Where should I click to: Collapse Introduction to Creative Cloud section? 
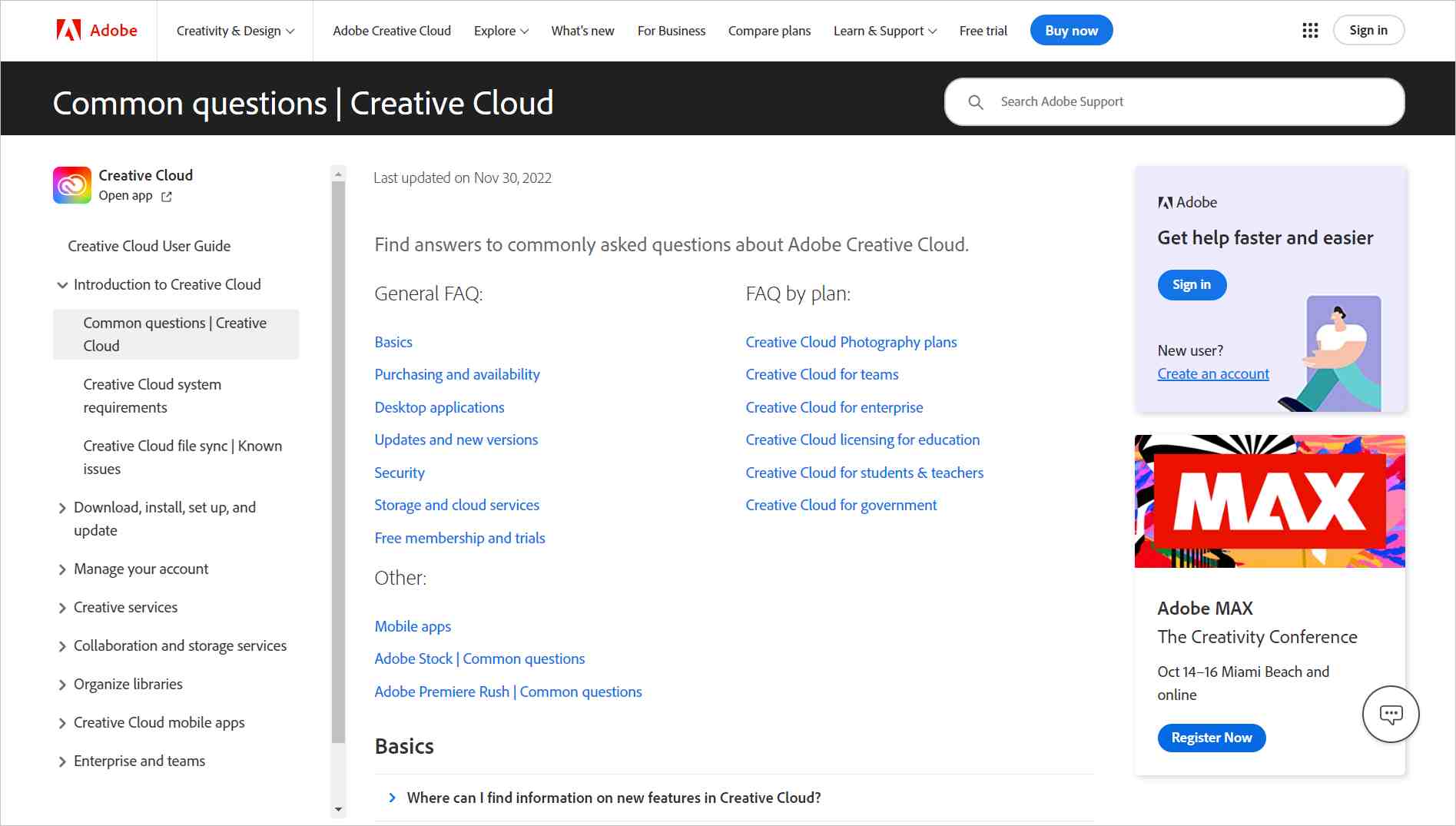62,285
